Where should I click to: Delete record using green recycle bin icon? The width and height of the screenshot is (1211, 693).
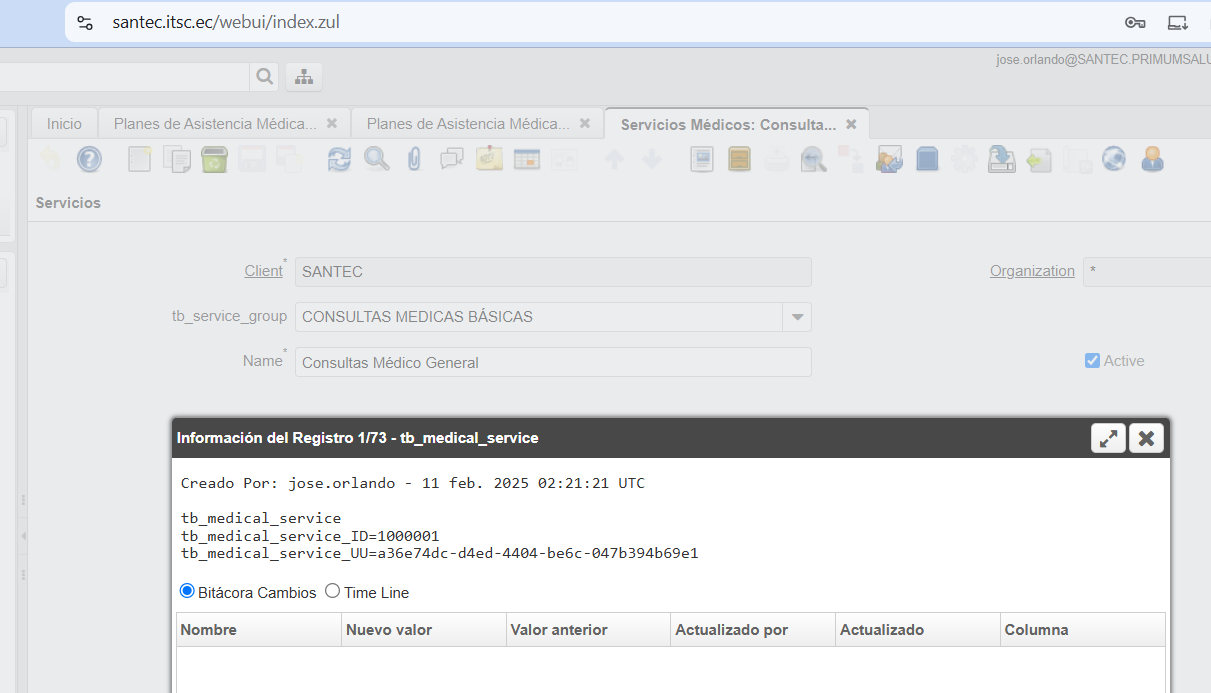(x=215, y=159)
